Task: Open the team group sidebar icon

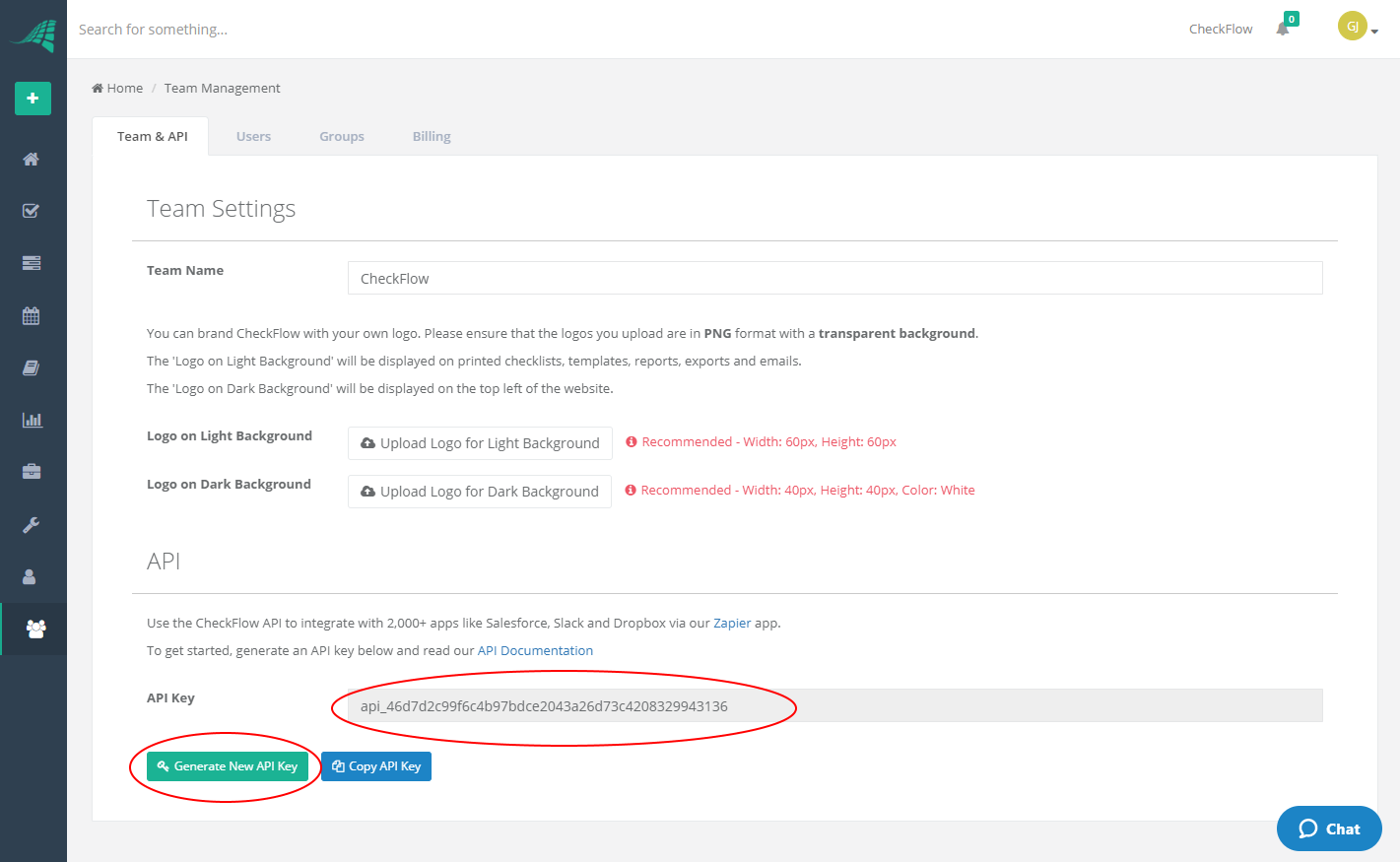Action: click(x=36, y=629)
